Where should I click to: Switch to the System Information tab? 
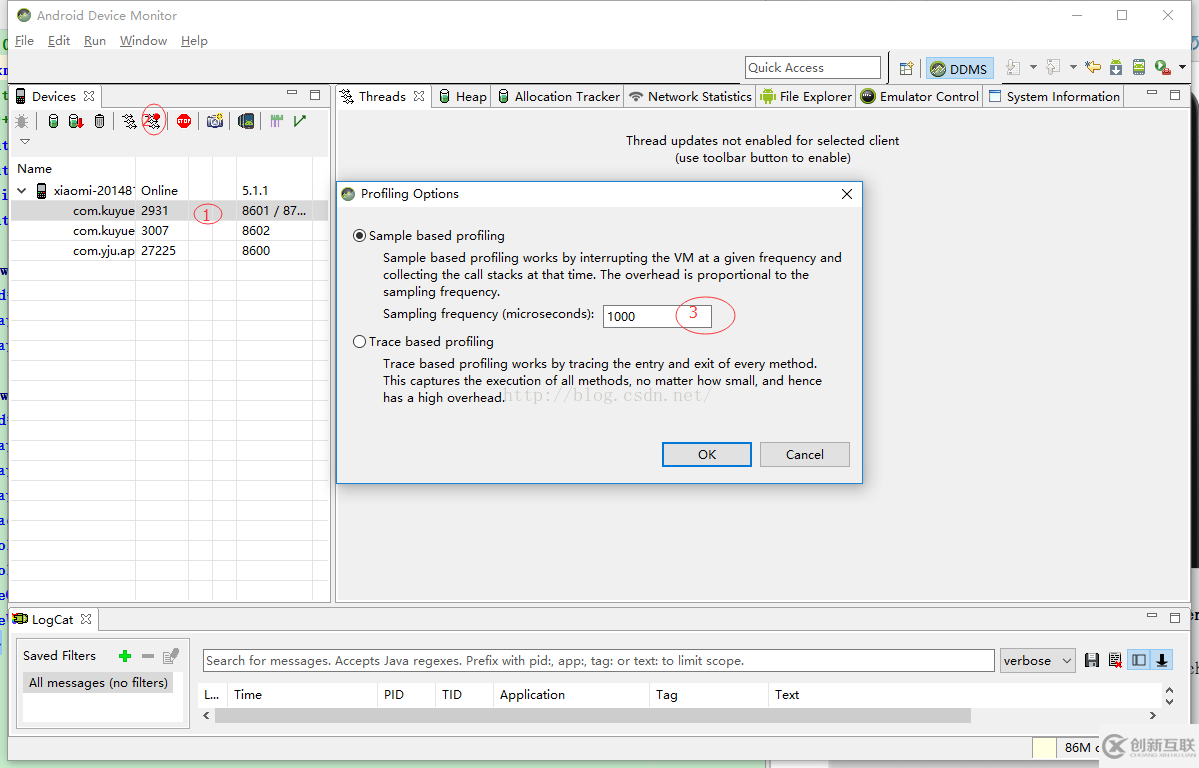click(x=1054, y=96)
